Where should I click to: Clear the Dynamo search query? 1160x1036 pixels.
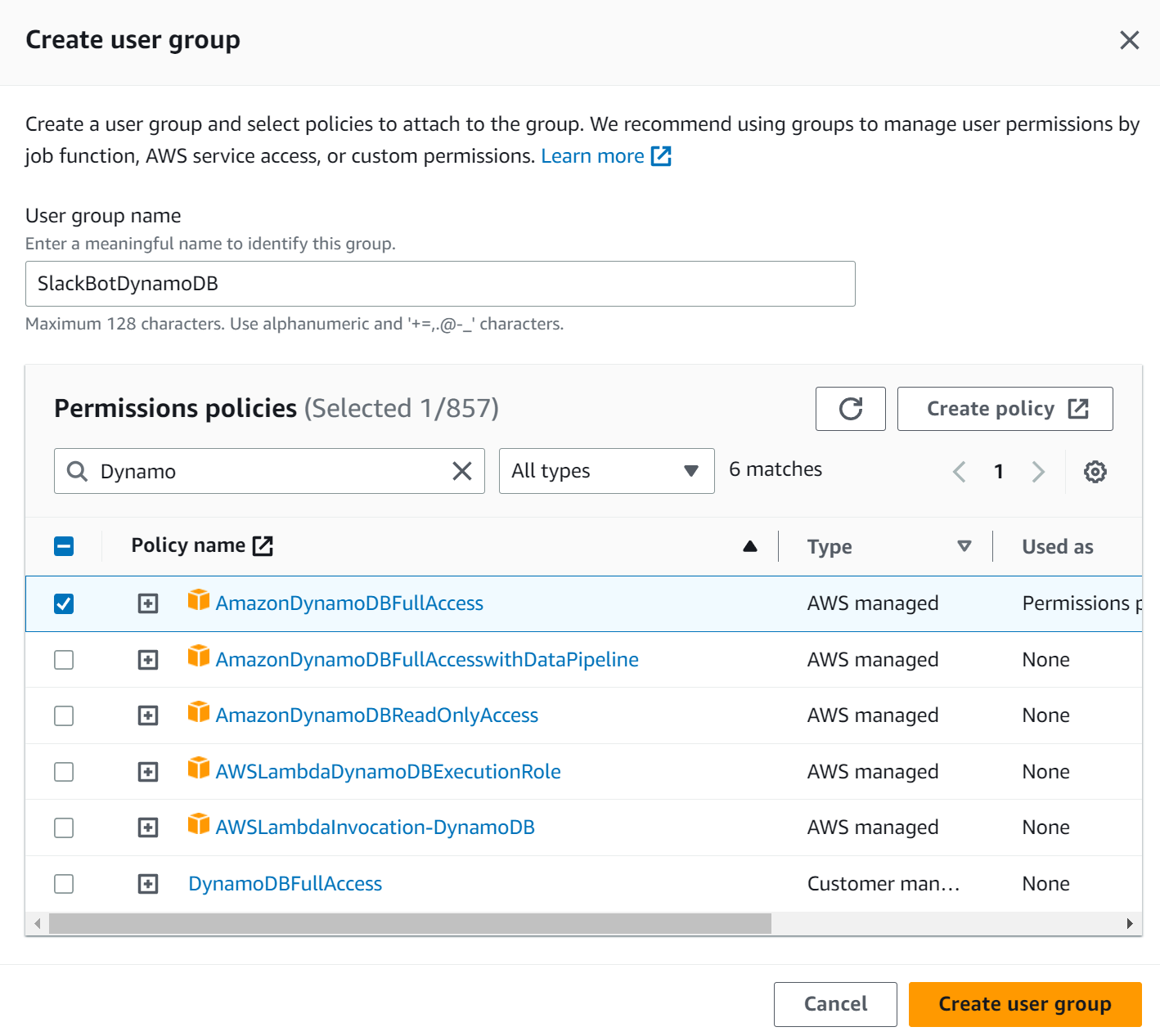pos(461,471)
